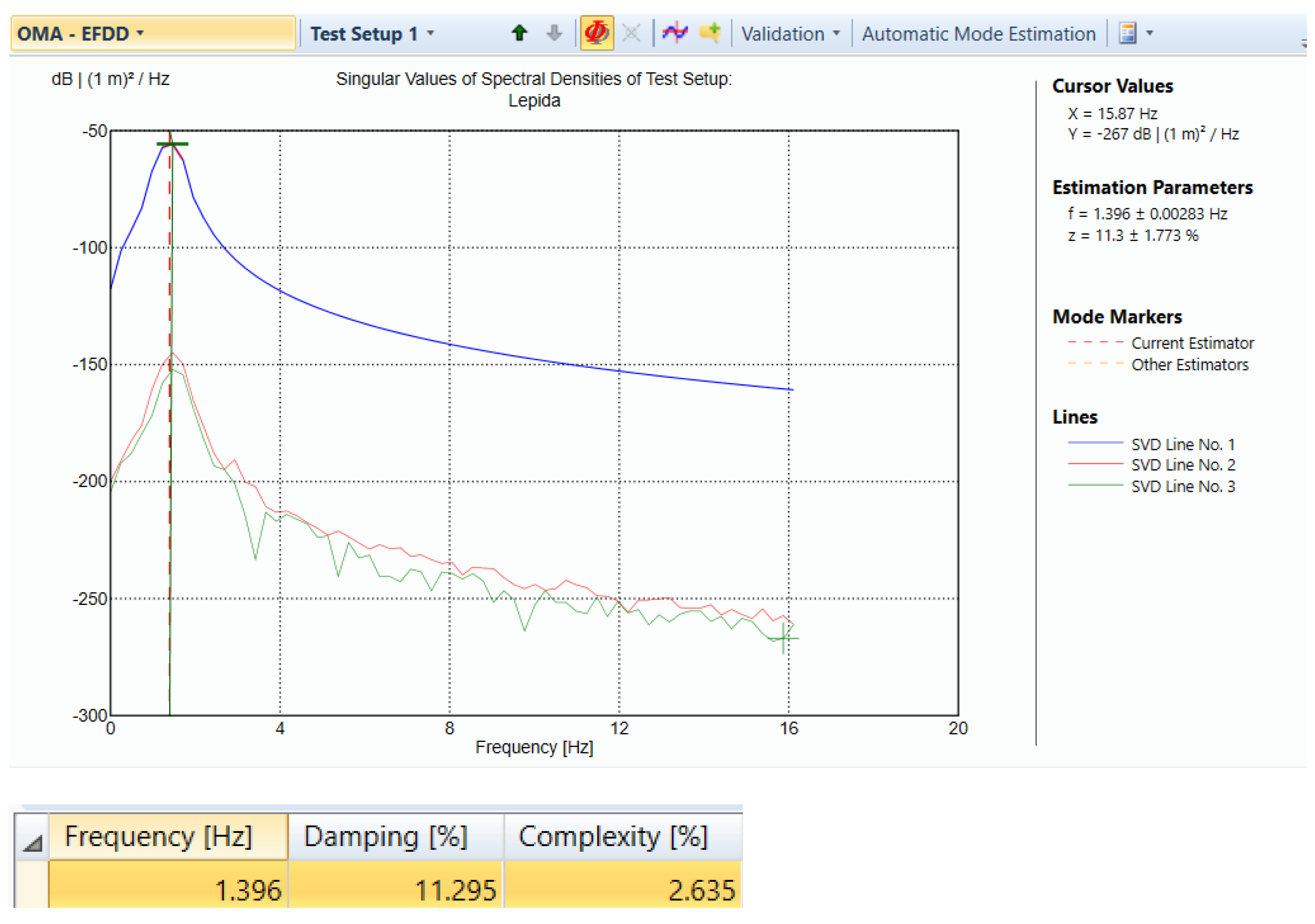
Task: Click the delete estimator X icon
Action: click(630, 33)
